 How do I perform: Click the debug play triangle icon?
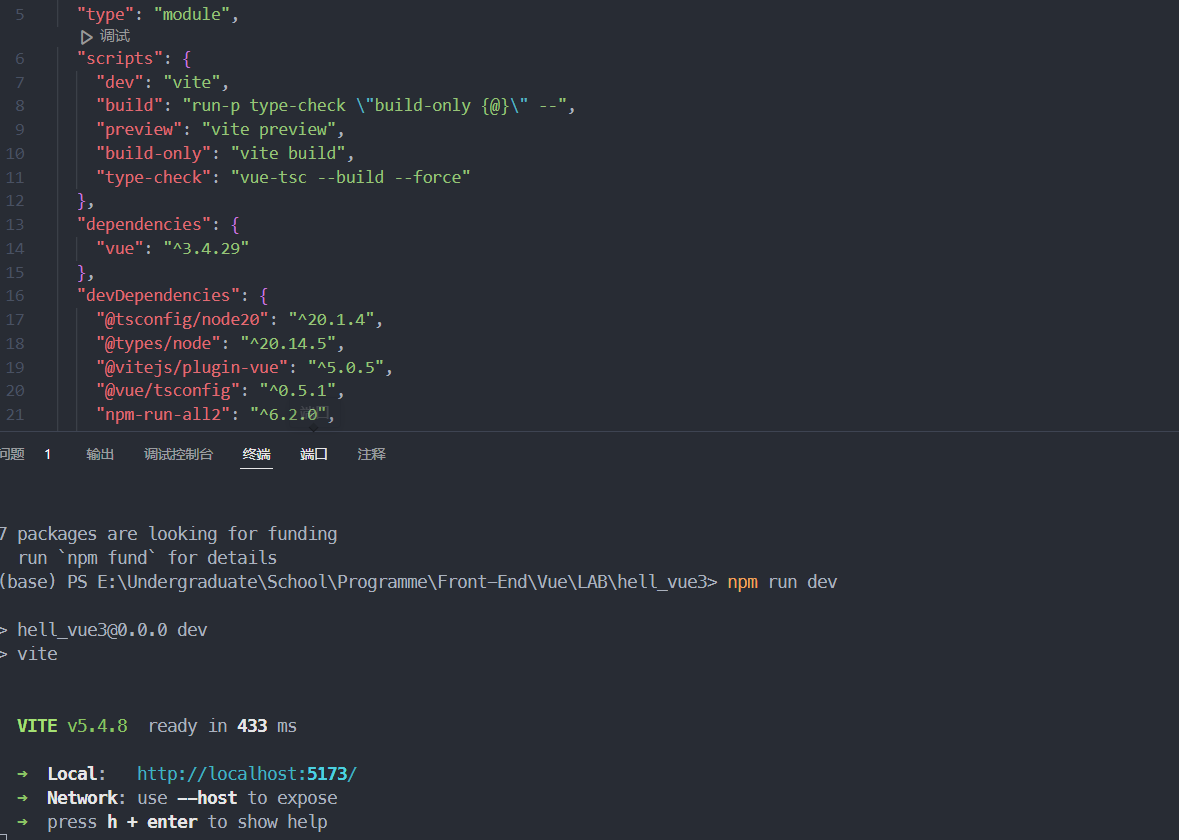[86, 37]
